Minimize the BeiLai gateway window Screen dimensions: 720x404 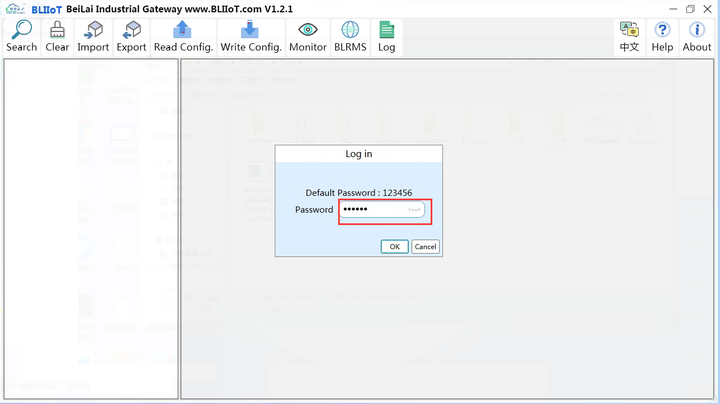tap(673, 9)
